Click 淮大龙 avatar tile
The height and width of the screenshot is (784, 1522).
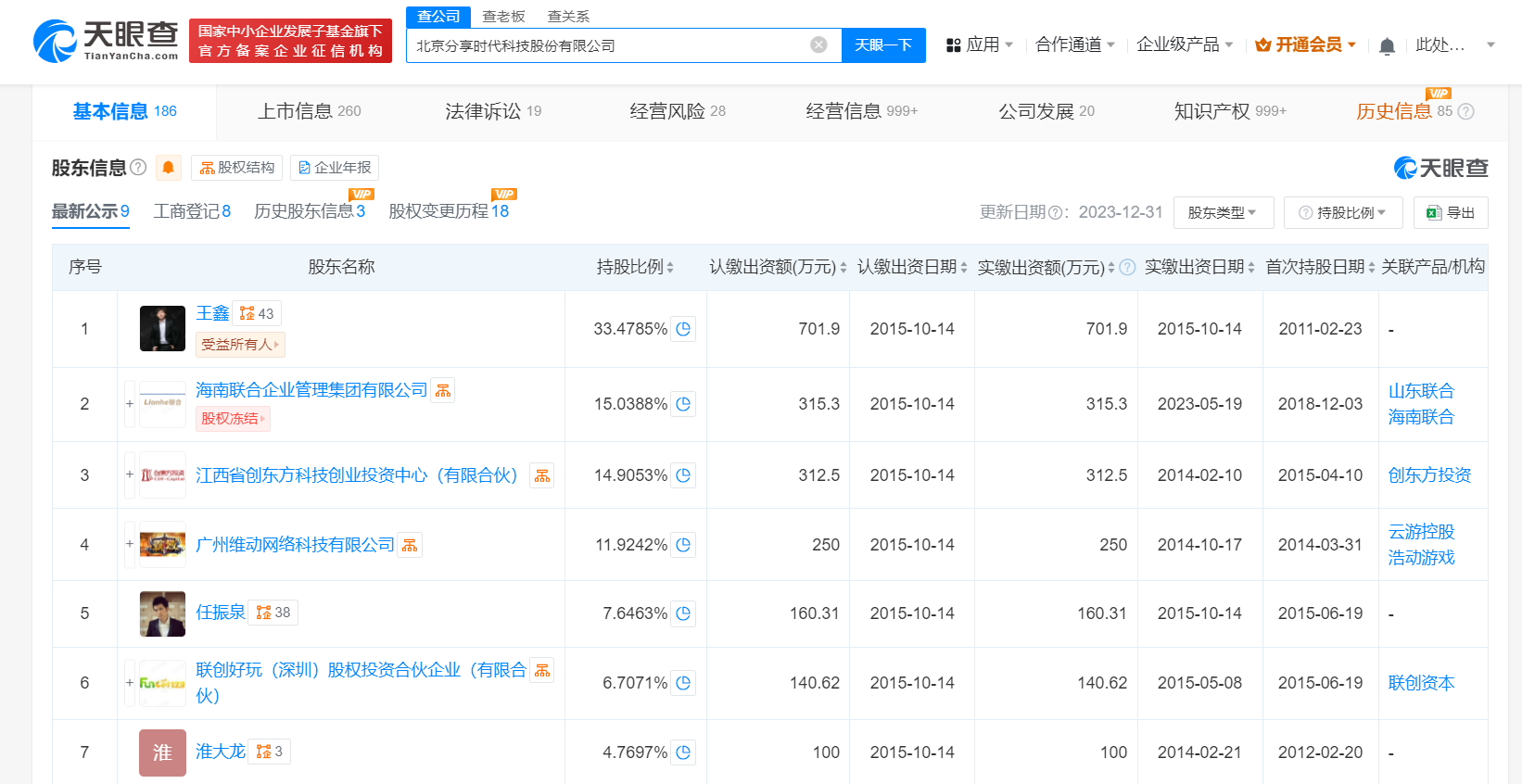(x=162, y=752)
